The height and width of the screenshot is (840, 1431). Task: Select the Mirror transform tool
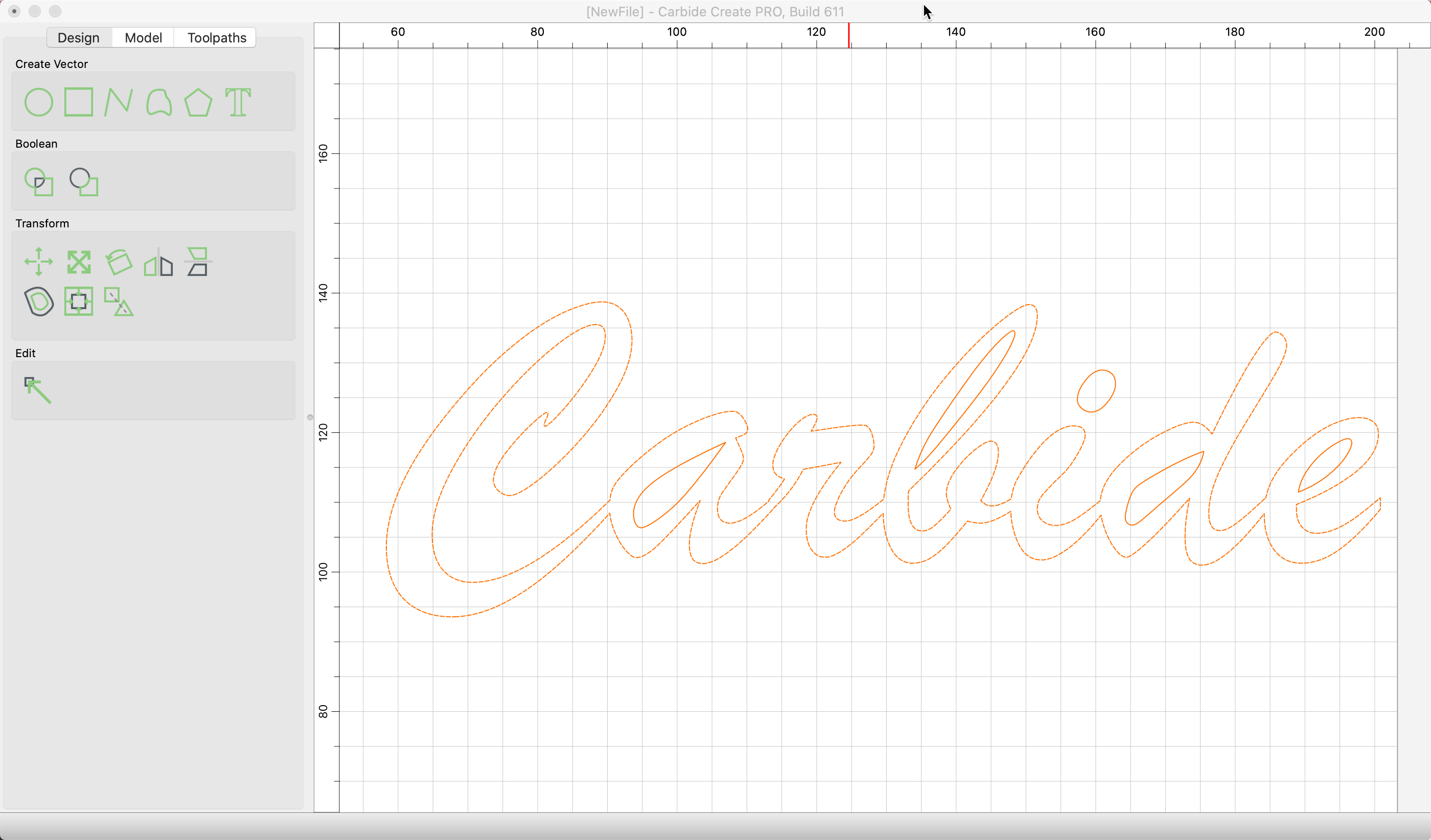tap(158, 262)
